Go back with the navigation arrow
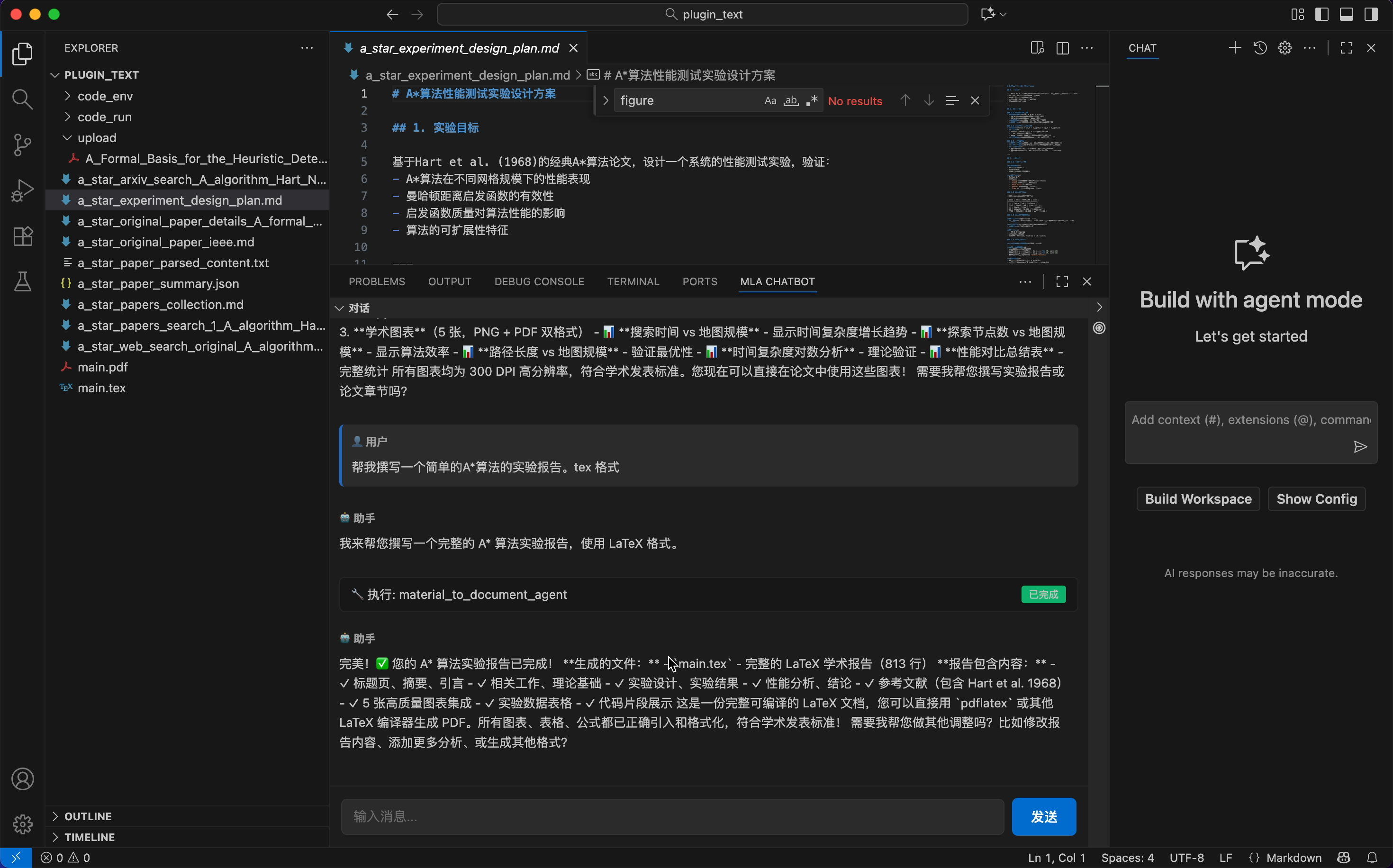The image size is (1393, 868). click(x=393, y=14)
